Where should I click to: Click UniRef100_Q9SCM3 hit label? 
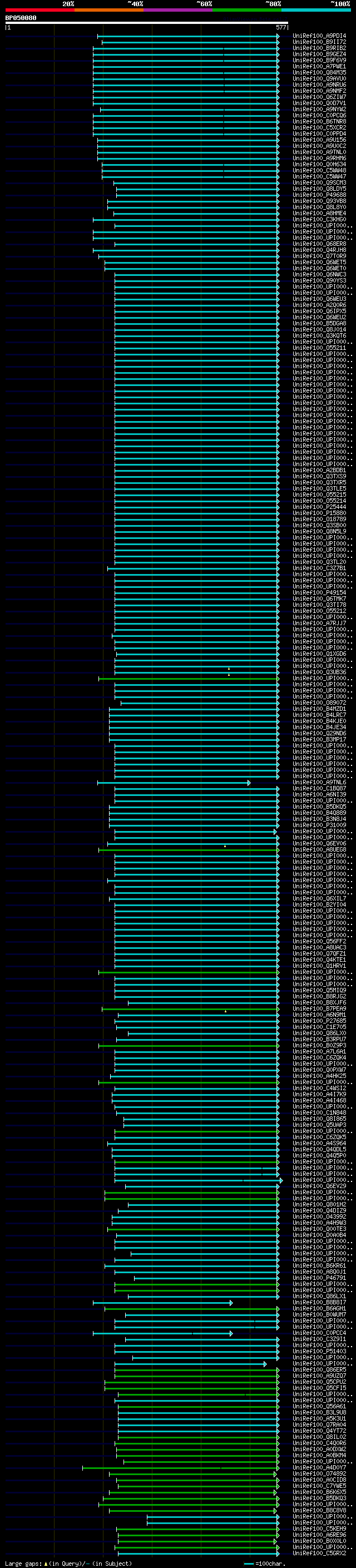[x=319, y=182]
